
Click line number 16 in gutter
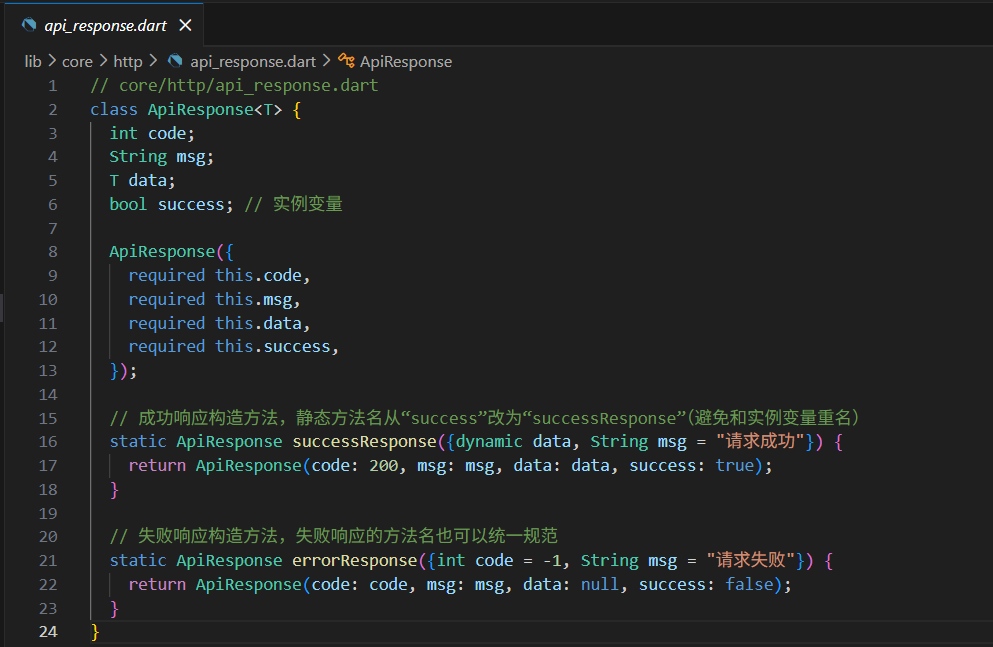click(x=48, y=442)
